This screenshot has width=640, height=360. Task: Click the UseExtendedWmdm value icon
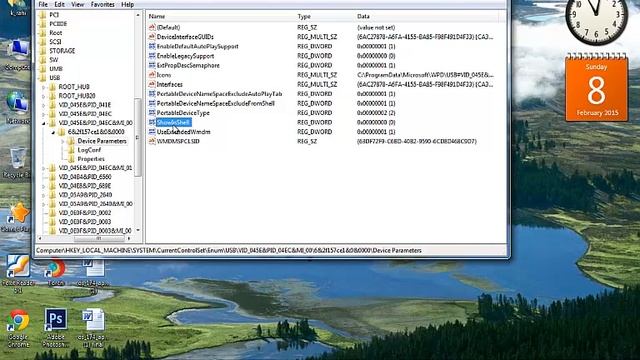(x=152, y=132)
